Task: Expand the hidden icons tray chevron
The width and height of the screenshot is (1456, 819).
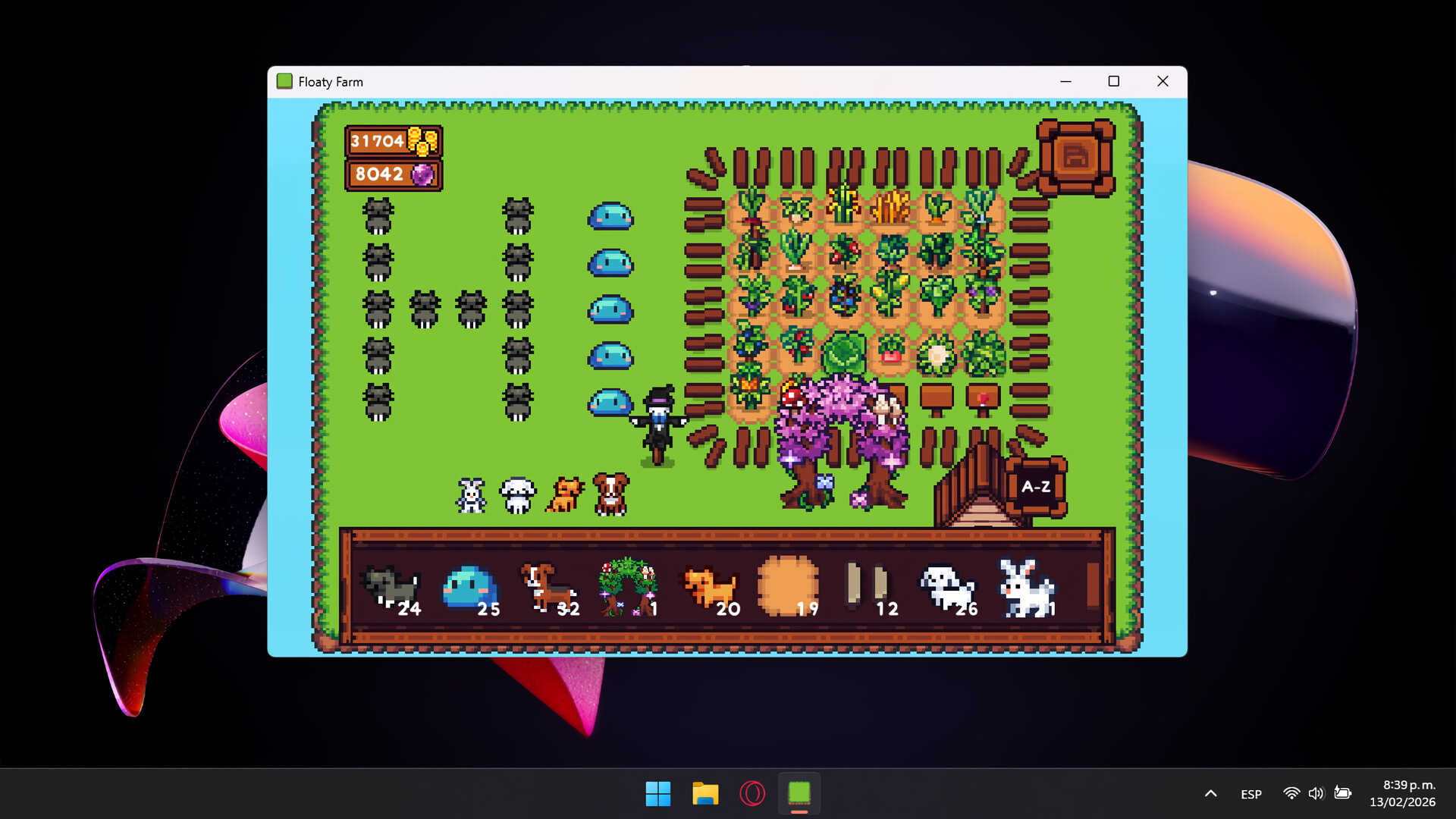Action: pyautogui.click(x=1212, y=794)
